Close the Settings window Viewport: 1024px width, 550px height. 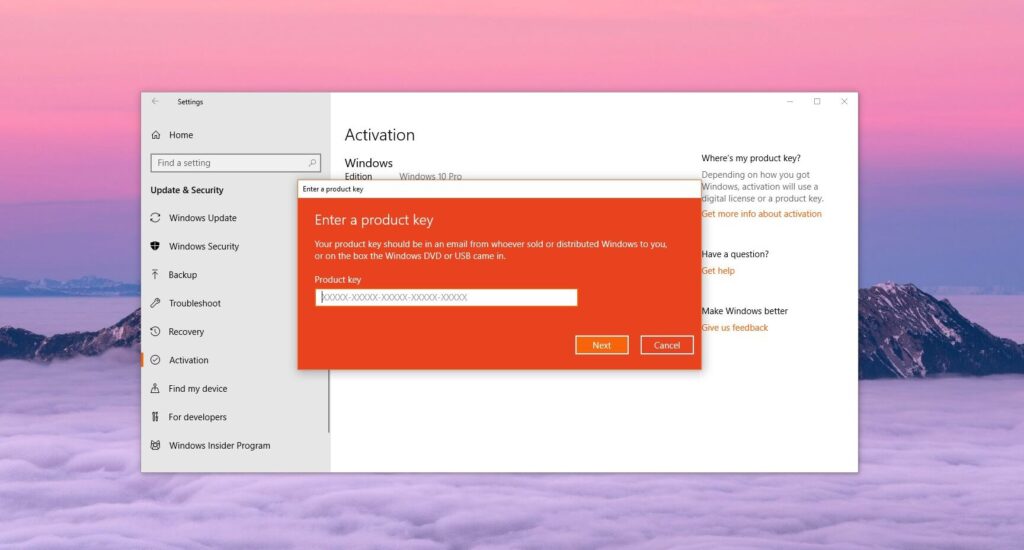[x=844, y=101]
